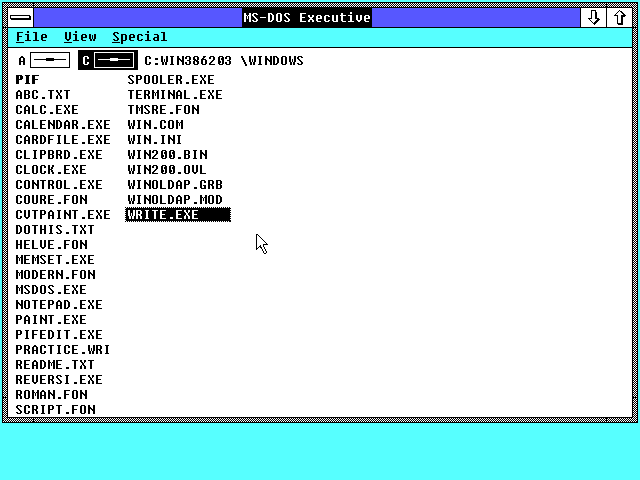Select NOTEPAD.EXE in file list
Viewport: 640px width, 480px height.
[59, 304]
